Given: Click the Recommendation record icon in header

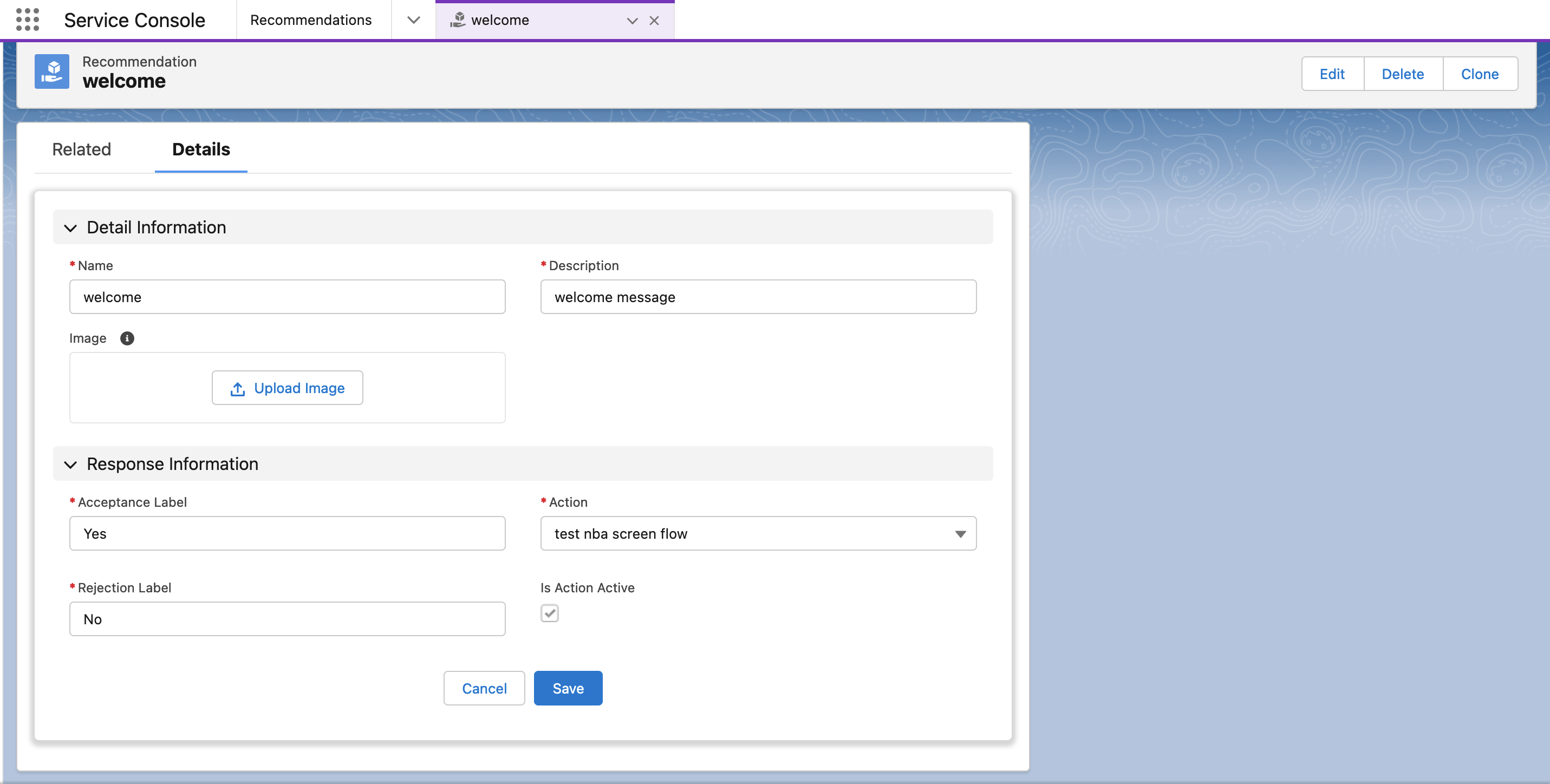Looking at the screenshot, I should (52, 71).
